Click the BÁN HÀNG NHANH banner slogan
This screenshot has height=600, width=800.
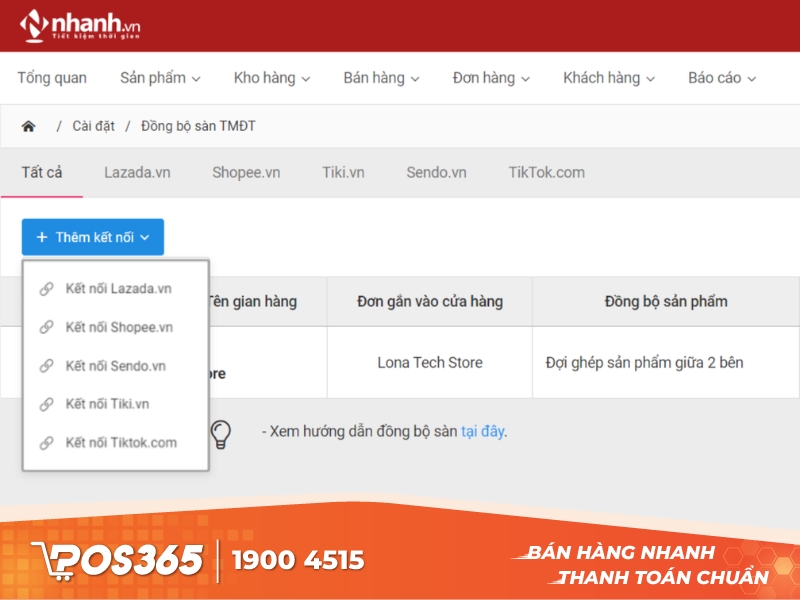tap(621, 553)
